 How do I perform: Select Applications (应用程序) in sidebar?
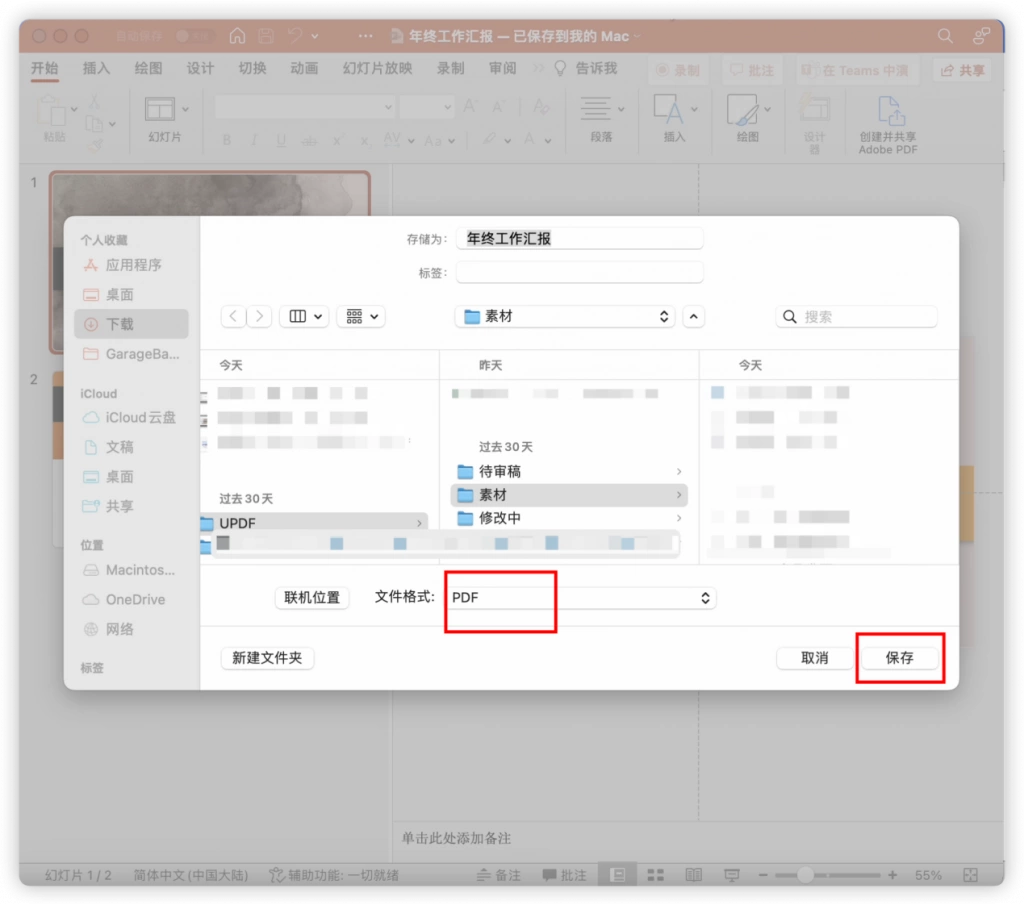[x=132, y=264]
